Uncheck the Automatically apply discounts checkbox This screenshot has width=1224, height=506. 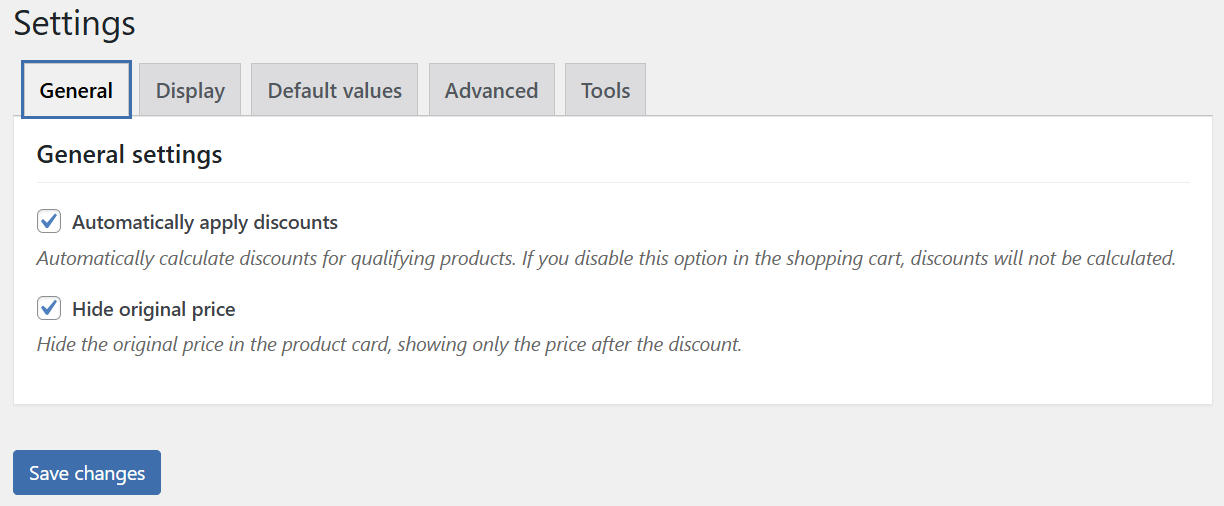coord(49,221)
